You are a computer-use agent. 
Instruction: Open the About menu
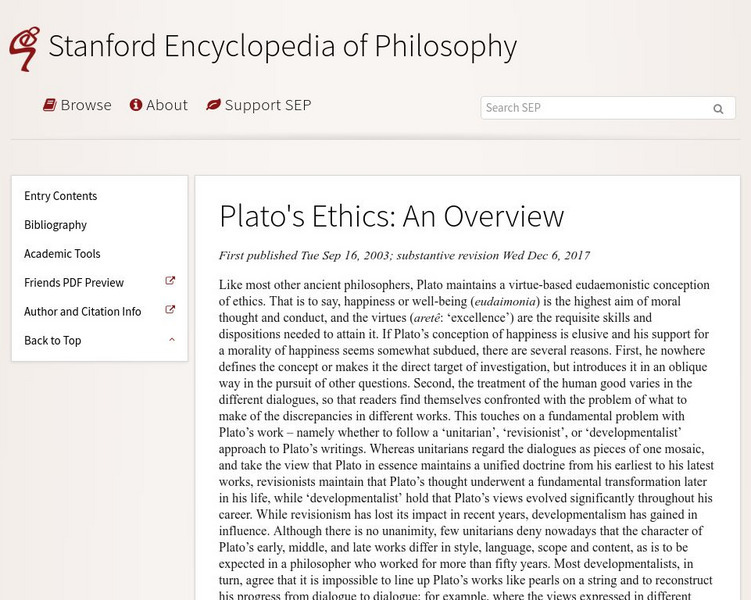point(166,105)
